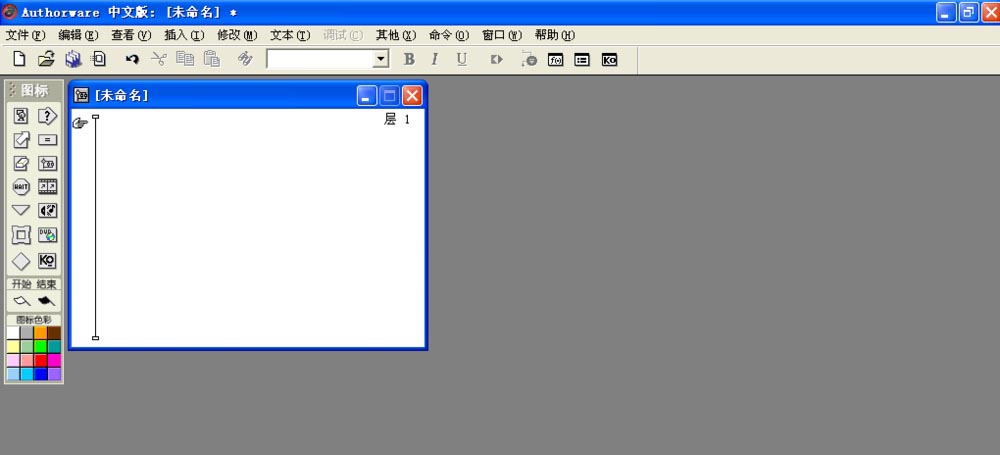Open the 命令 menu

click(x=449, y=35)
